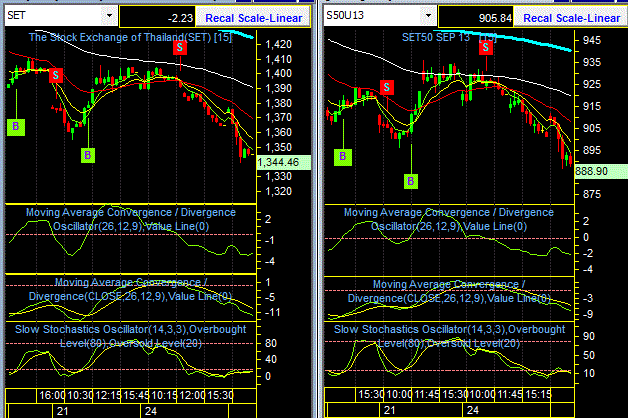Screen dimensions: 628x420
Task: Click the 1,320 price axis label
Action: pos(278,191)
